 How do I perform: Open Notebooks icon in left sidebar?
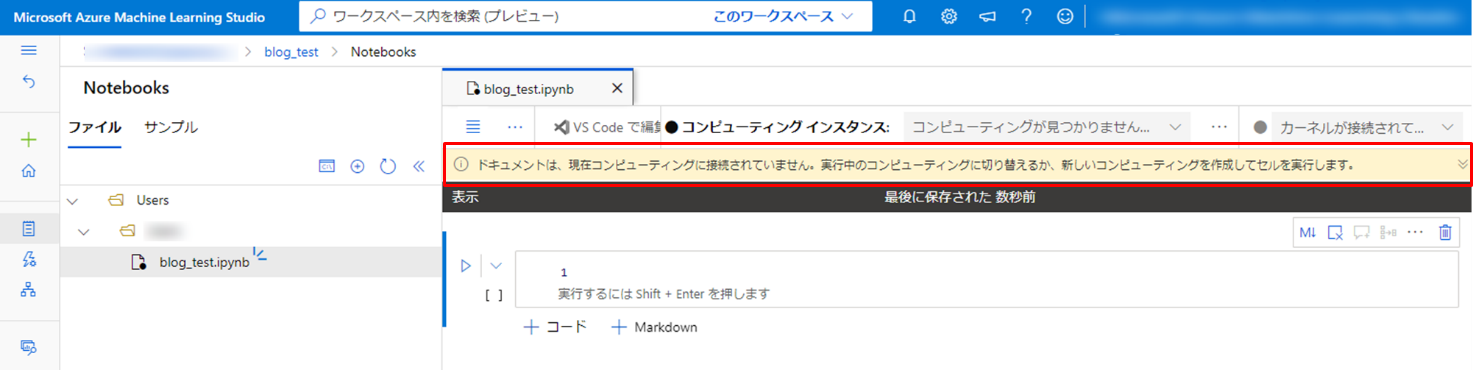coord(29,229)
